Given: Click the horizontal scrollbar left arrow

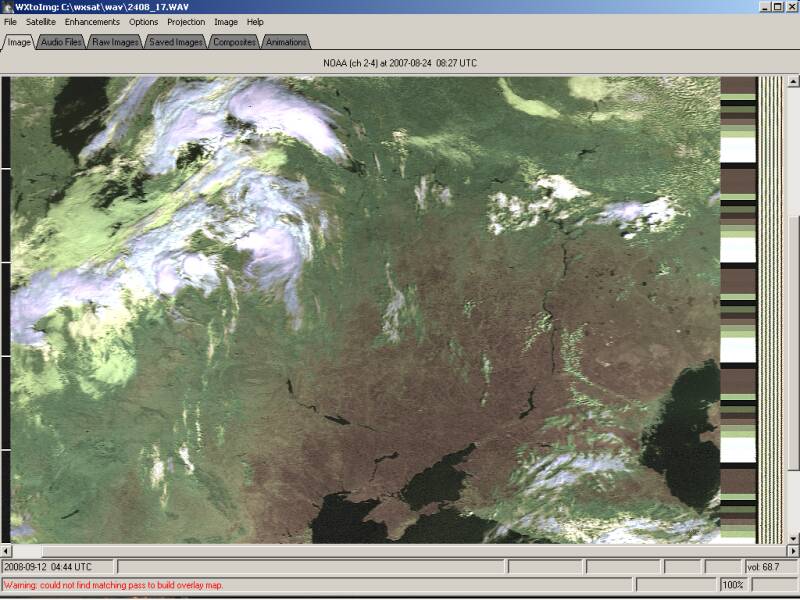Looking at the screenshot, I should [x=6, y=551].
